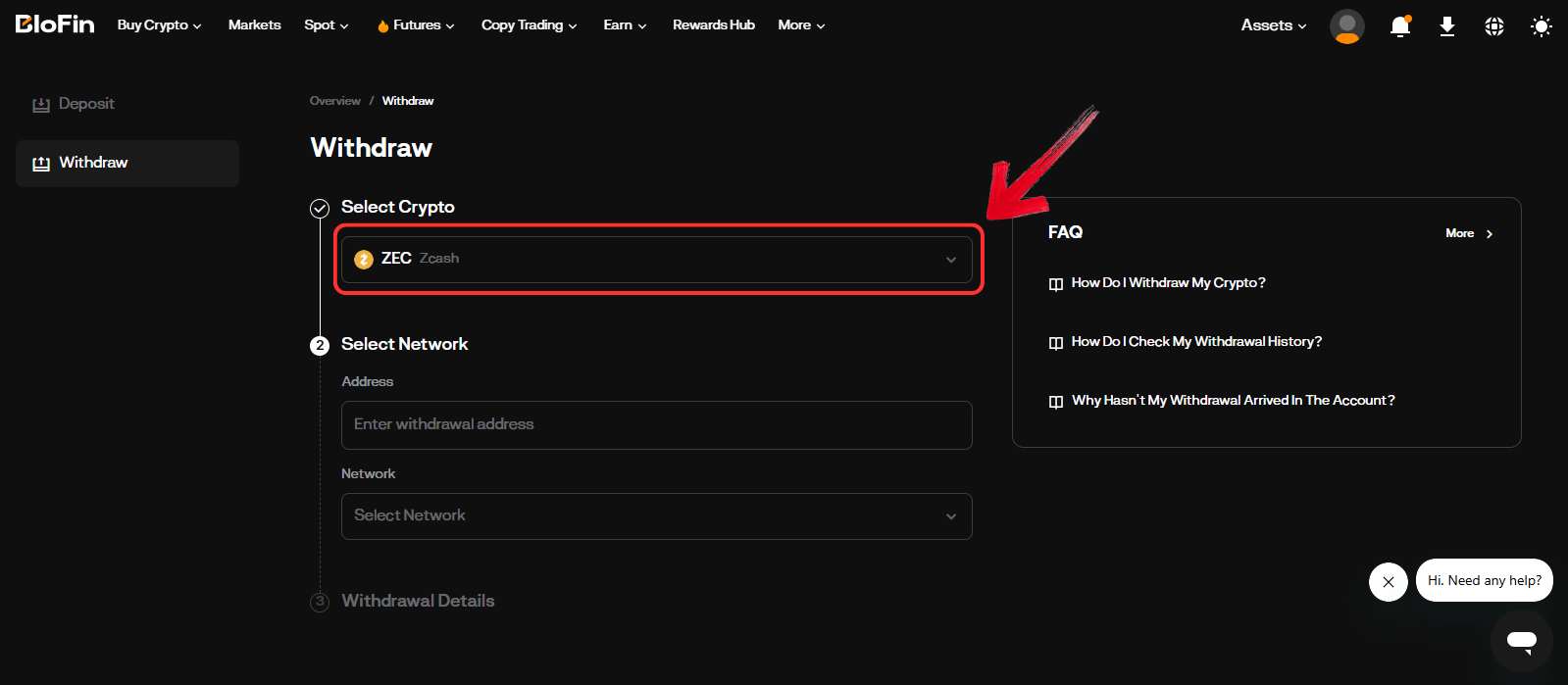Select Deposit in the sidebar

tap(86, 104)
